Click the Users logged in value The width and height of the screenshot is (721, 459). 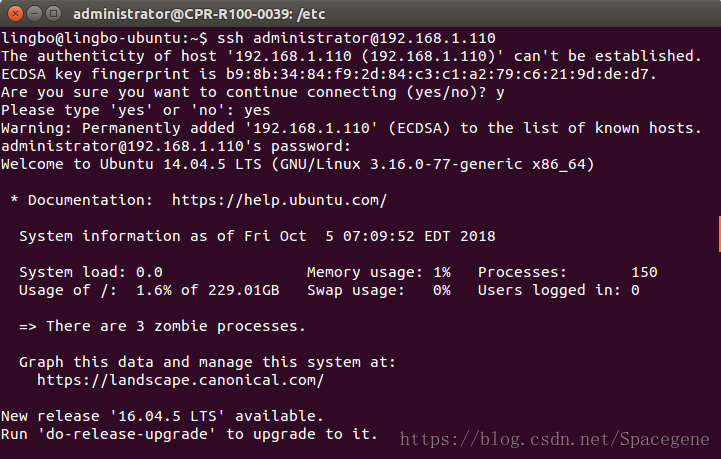635,290
